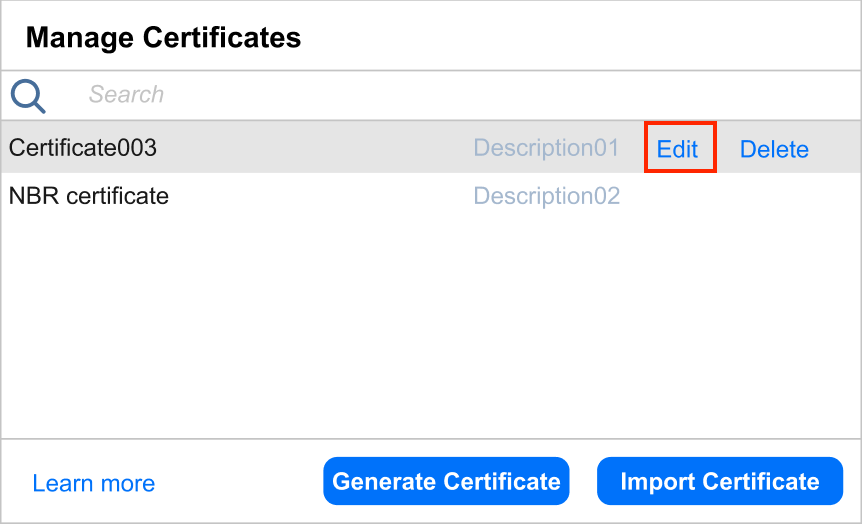Click the Description02 text
862x524 pixels.
(x=546, y=196)
